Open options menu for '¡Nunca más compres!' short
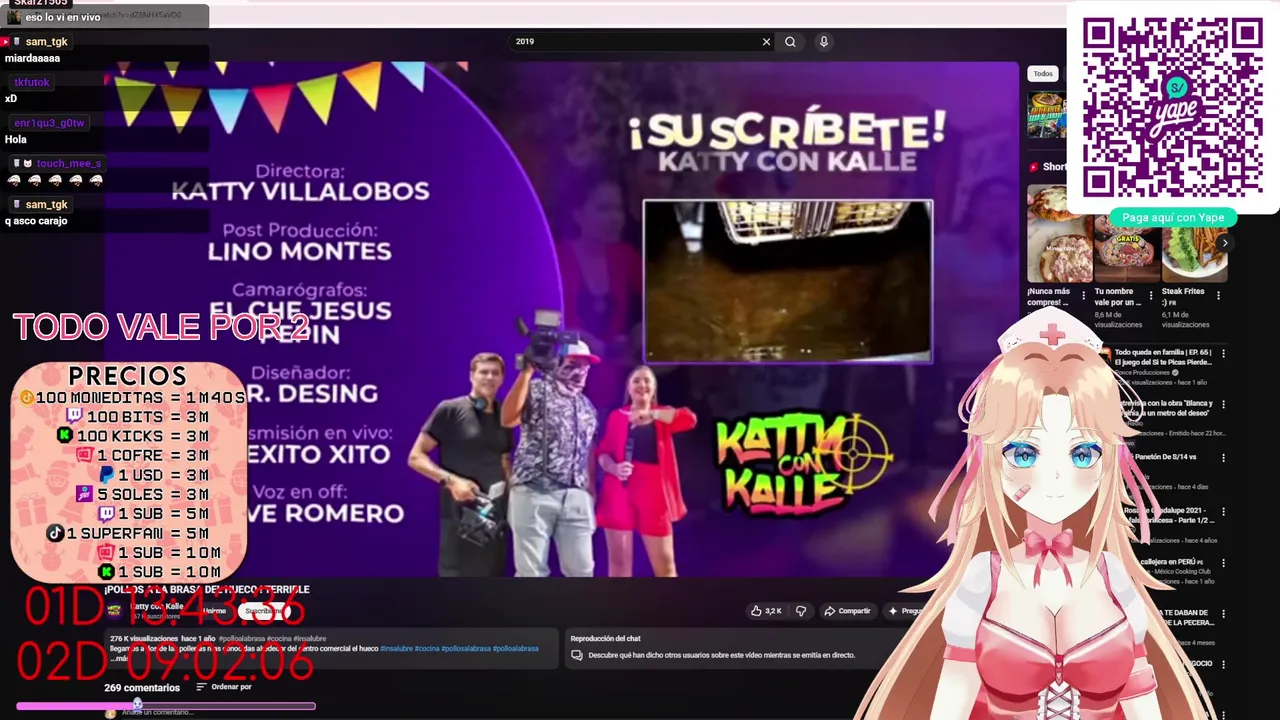This screenshot has width=1280, height=720. (x=1083, y=296)
